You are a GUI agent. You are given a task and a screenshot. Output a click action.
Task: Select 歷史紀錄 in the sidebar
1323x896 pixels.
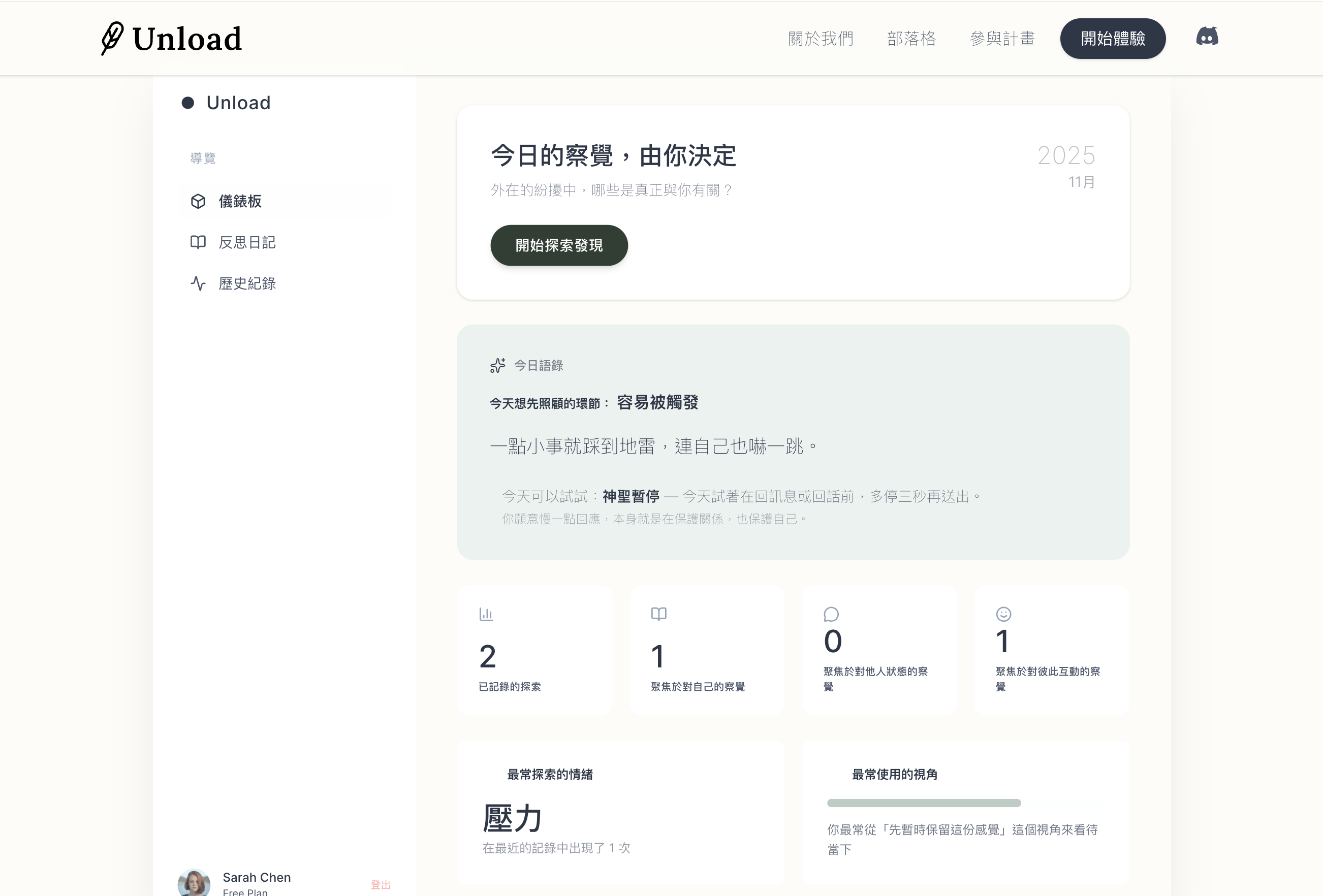coord(247,283)
